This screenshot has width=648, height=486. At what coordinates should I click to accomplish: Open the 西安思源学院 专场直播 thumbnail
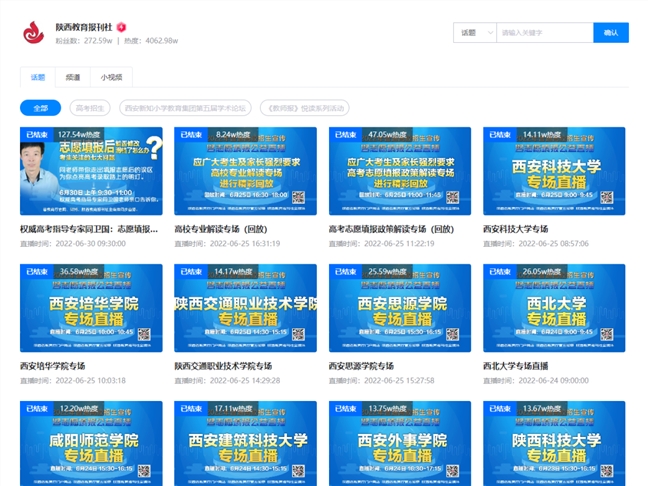click(400, 308)
